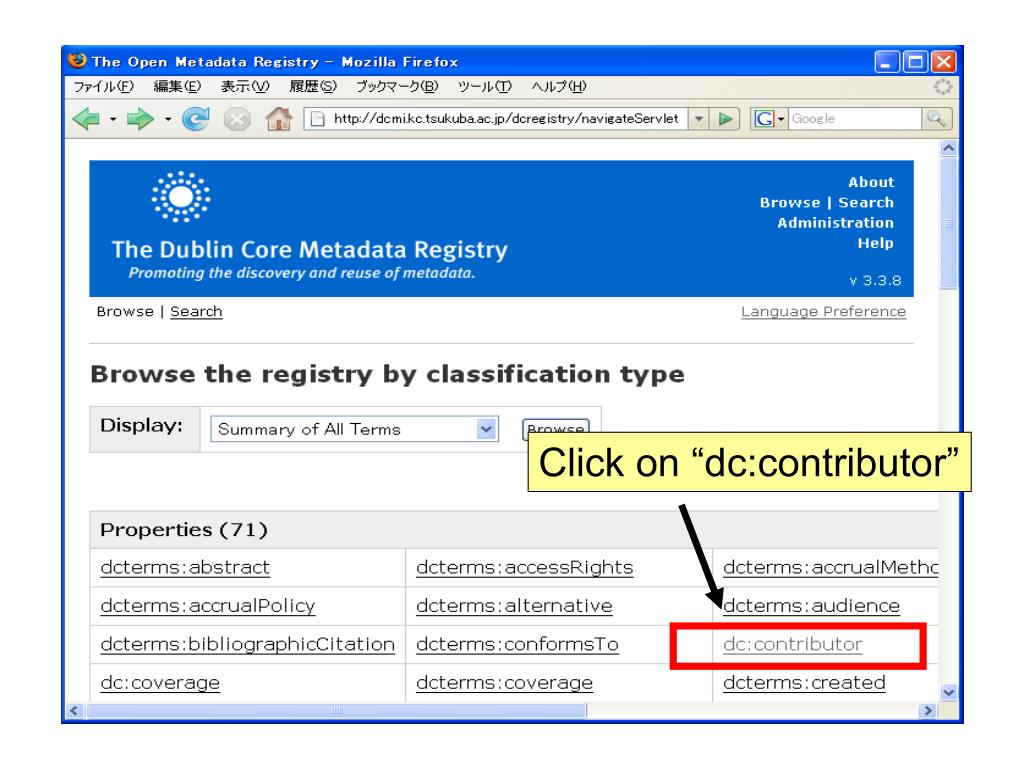Viewport: 1024px width, 768px height.
Task: Open the dcterms:alternative property link
Action: point(514,605)
